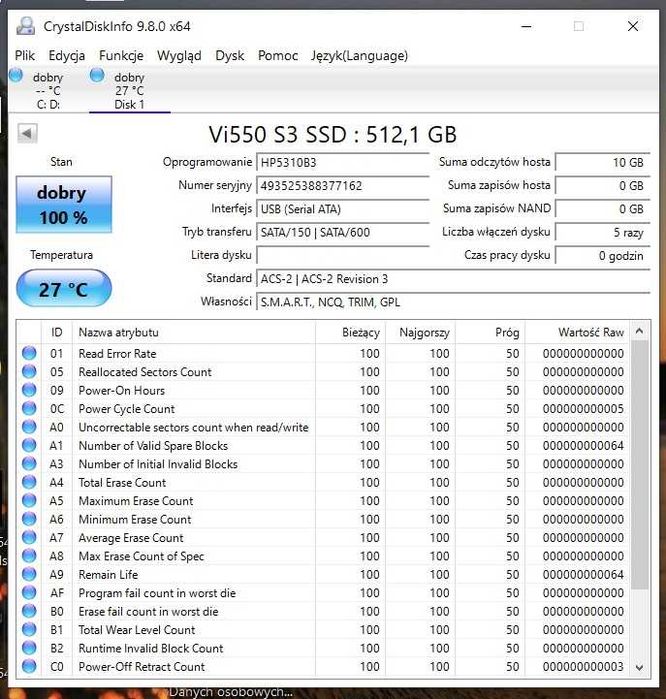Image resolution: width=666 pixels, height=699 pixels.
Task: Open the Wygląd menu
Action: [179, 56]
